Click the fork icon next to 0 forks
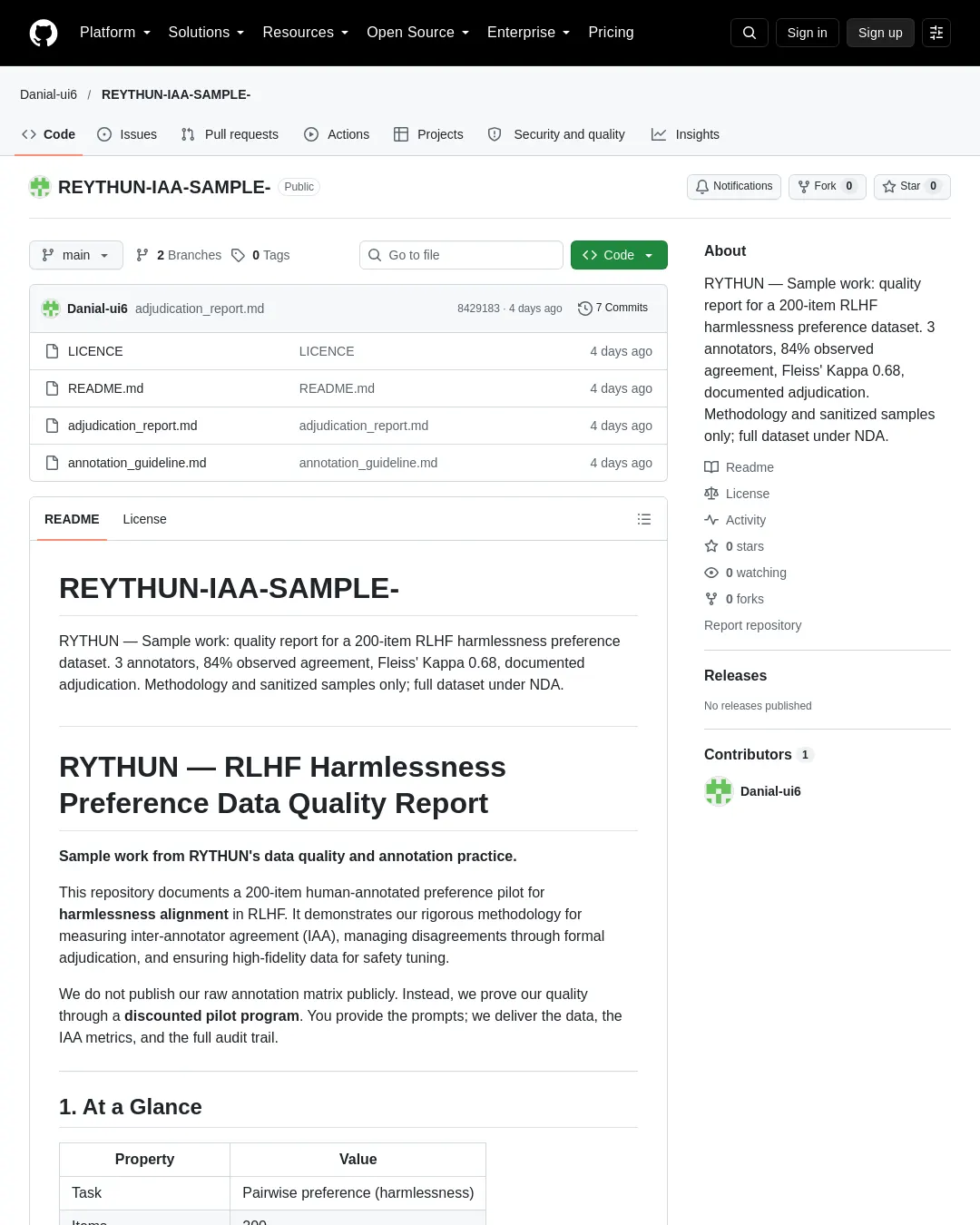Screen dimensions: 980x1225 [x=711, y=599]
